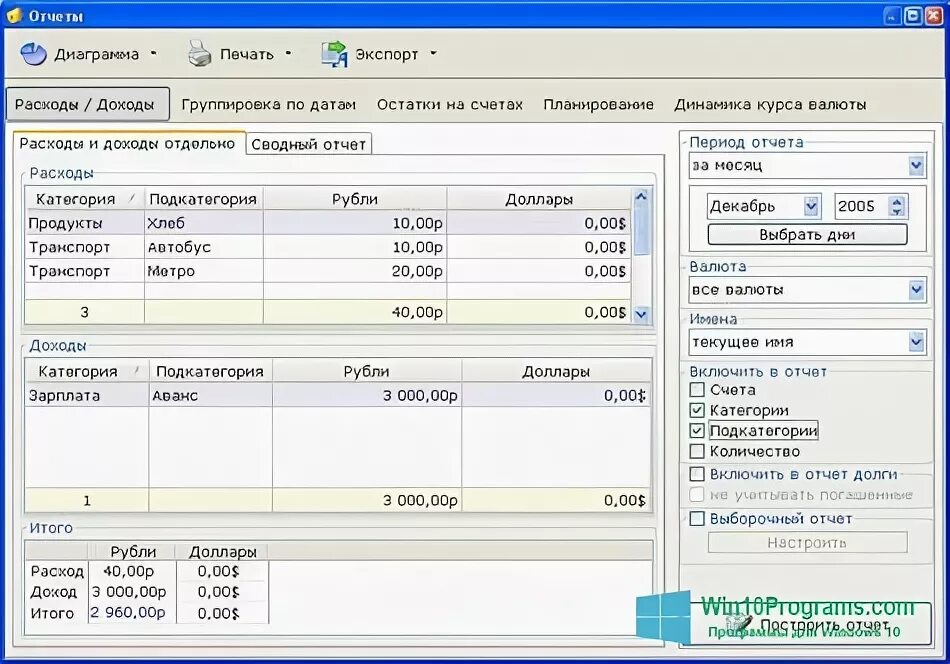Open the Экспорт dropdown arrow
Screen dimensions: 950x664
click(433, 53)
